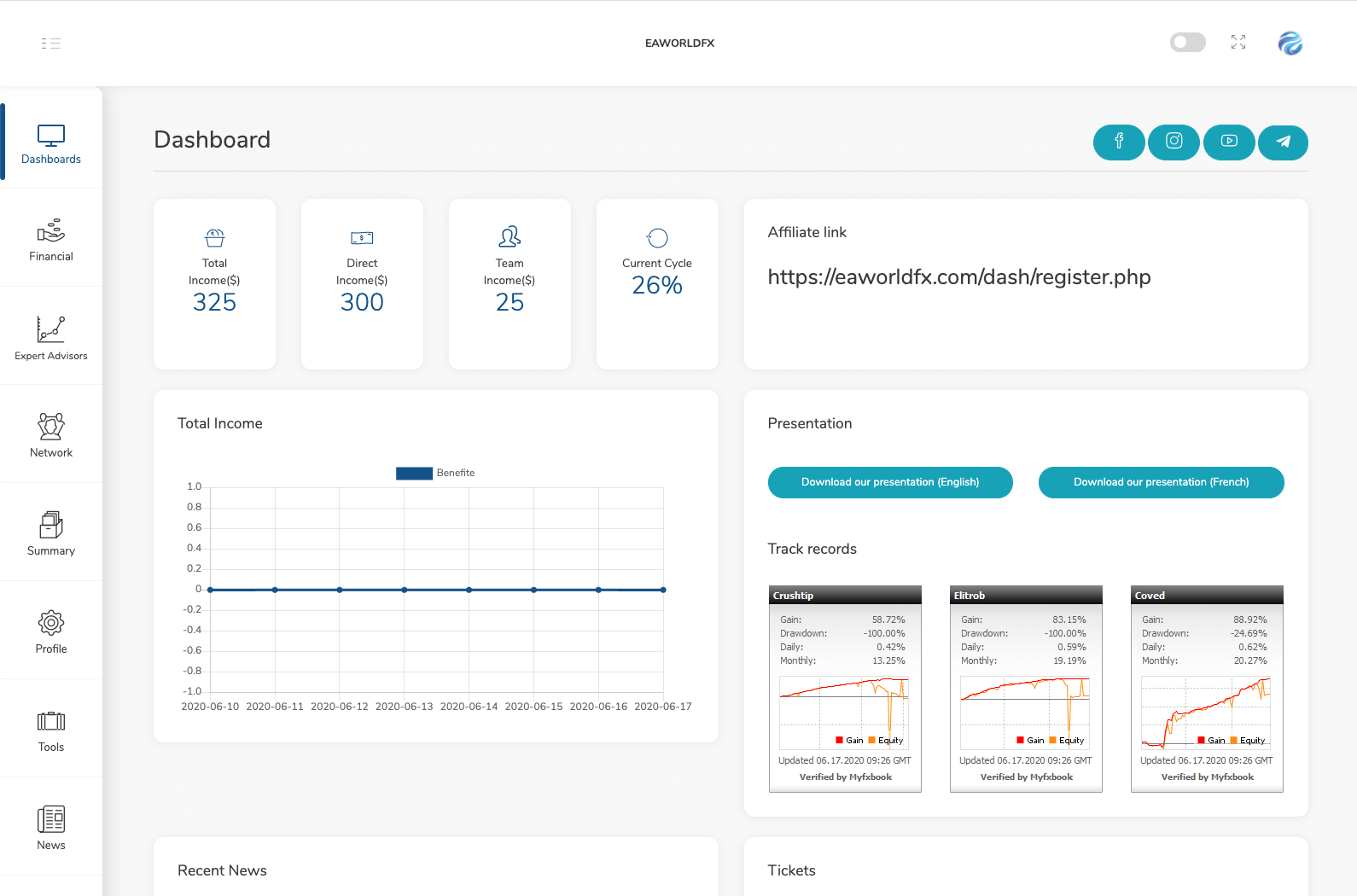Go to the Network sidebar section
Image resolution: width=1357 pixels, height=896 pixels.
(51, 435)
